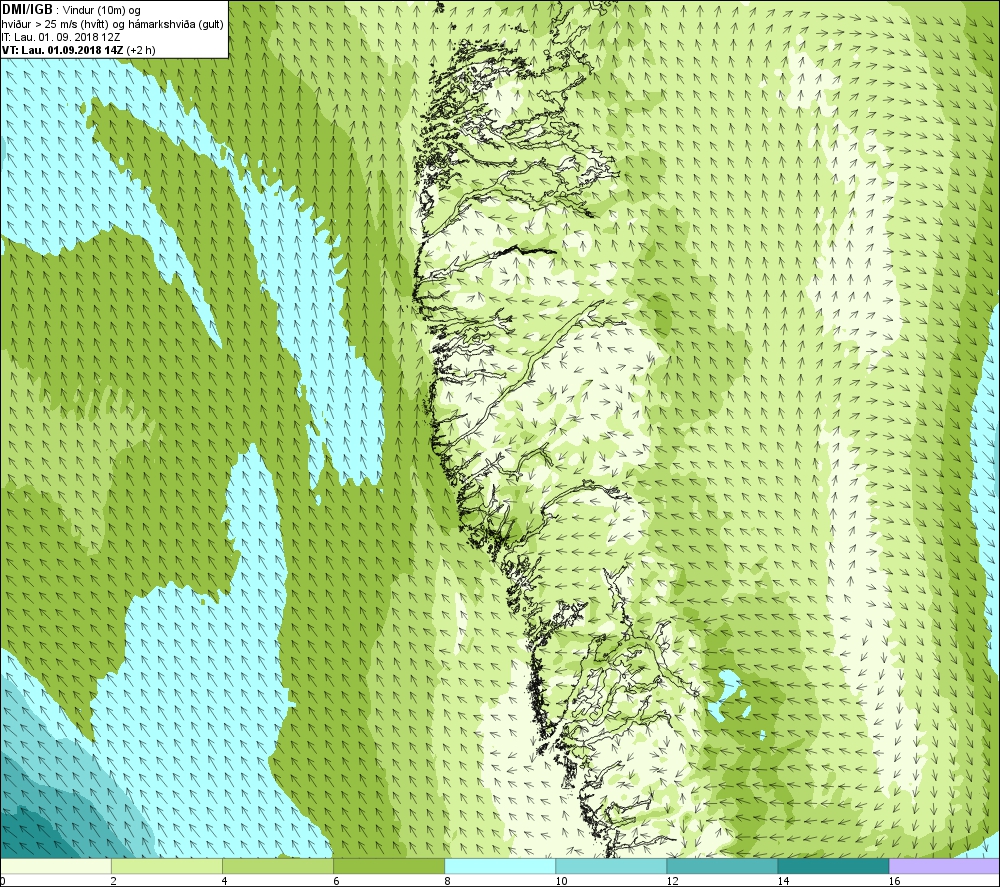Image resolution: width=1000 pixels, height=887 pixels.
Task: Click the '4' label on the wind scale
Action: pyautogui.click(x=224, y=881)
